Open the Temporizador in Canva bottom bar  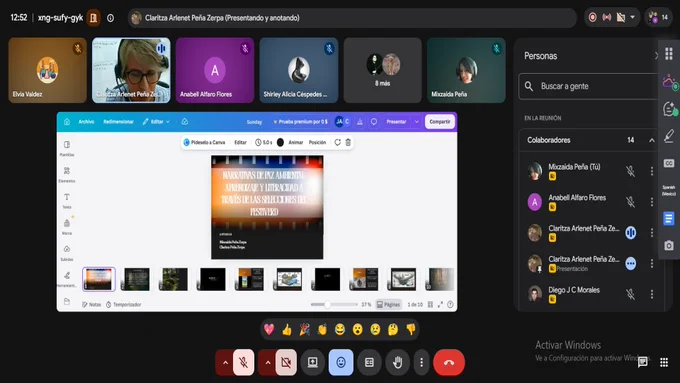[124, 304]
